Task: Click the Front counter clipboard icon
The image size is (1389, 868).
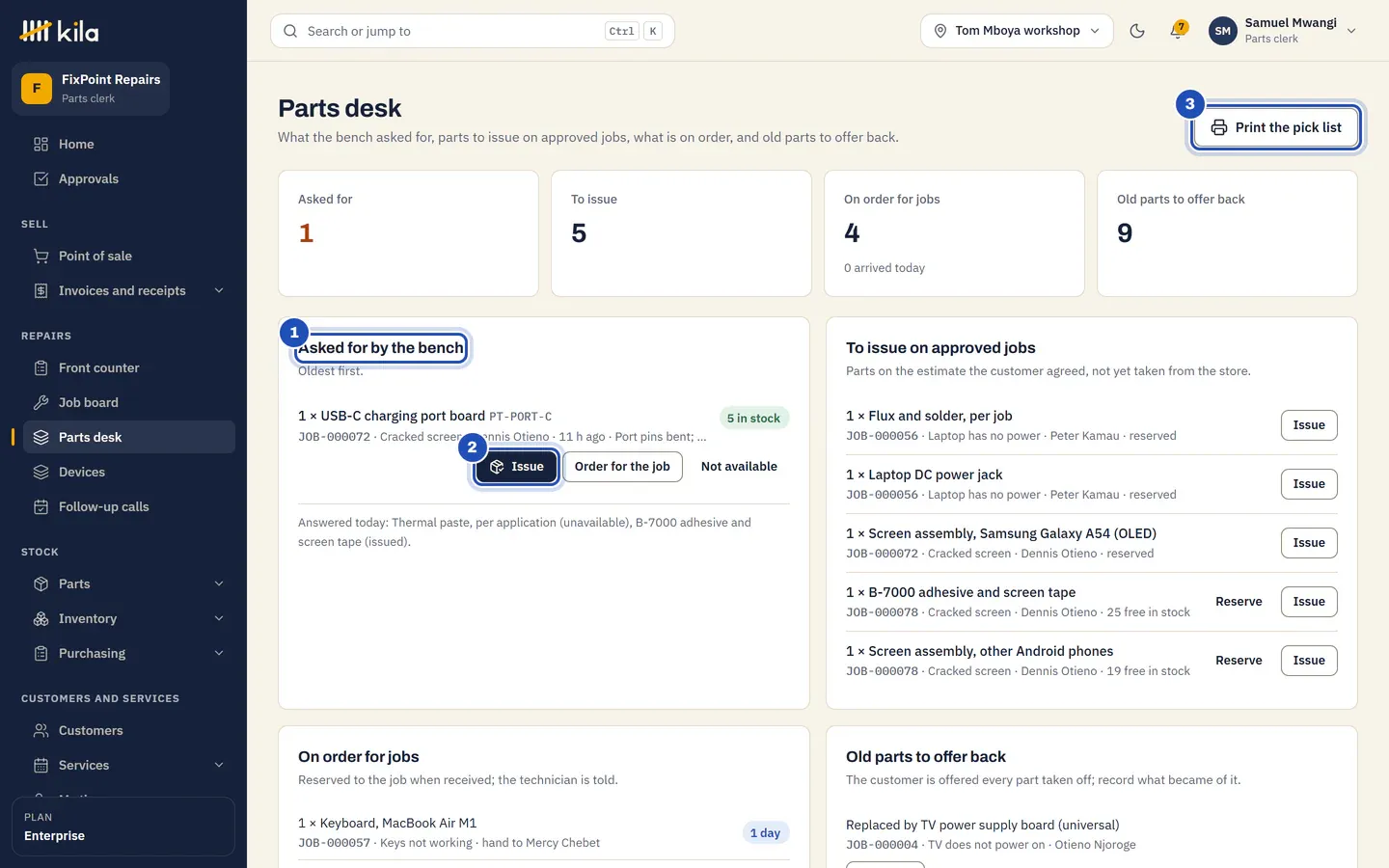Action: point(41,368)
